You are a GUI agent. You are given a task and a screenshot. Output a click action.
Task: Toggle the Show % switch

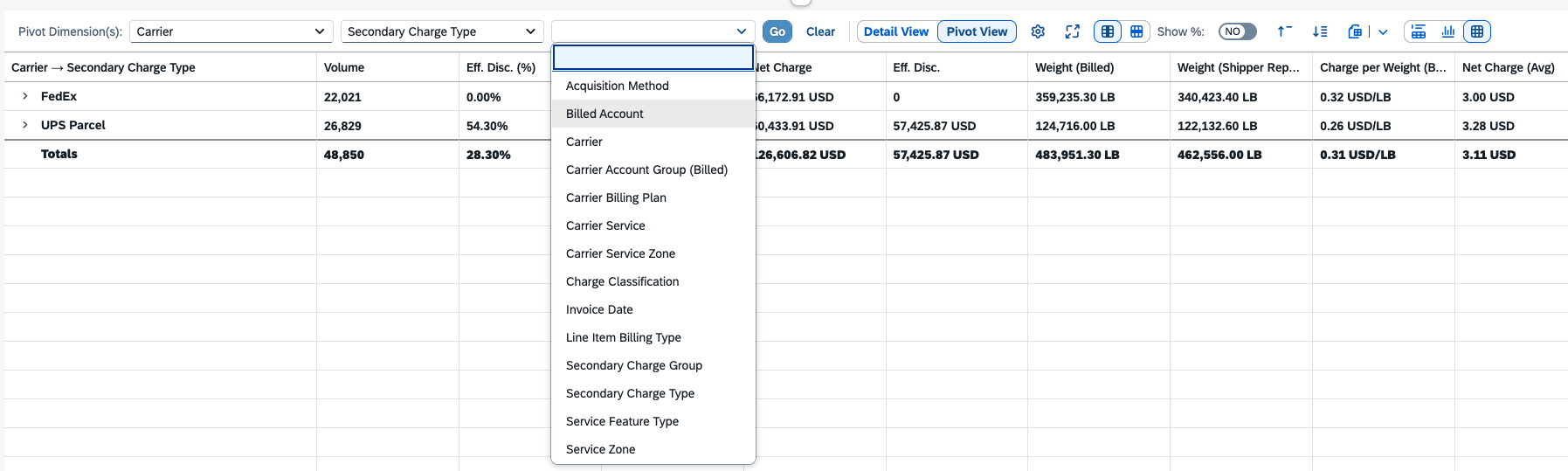[x=1238, y=31]
